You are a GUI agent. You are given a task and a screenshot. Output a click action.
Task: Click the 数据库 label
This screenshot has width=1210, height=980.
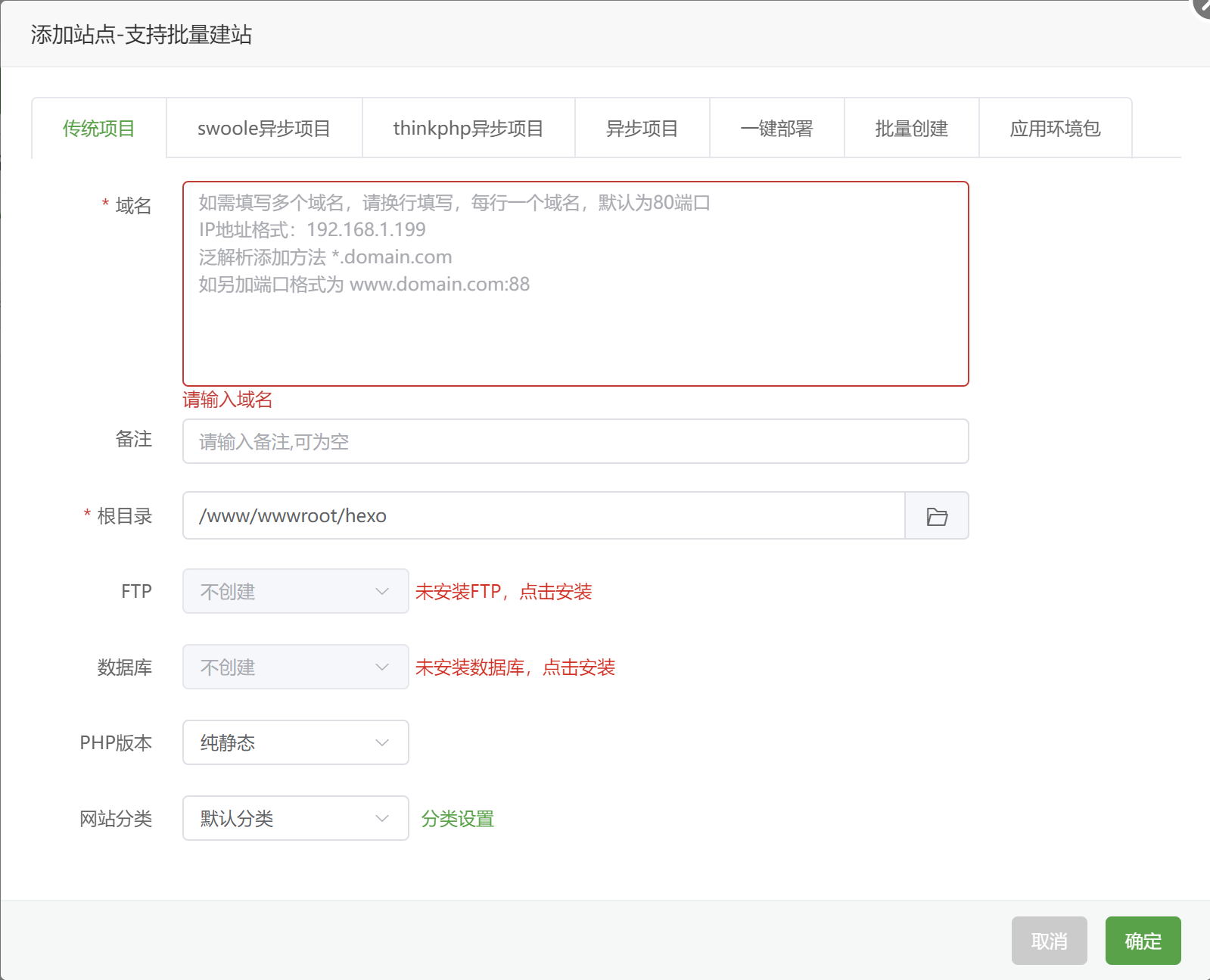click(125, 667)
